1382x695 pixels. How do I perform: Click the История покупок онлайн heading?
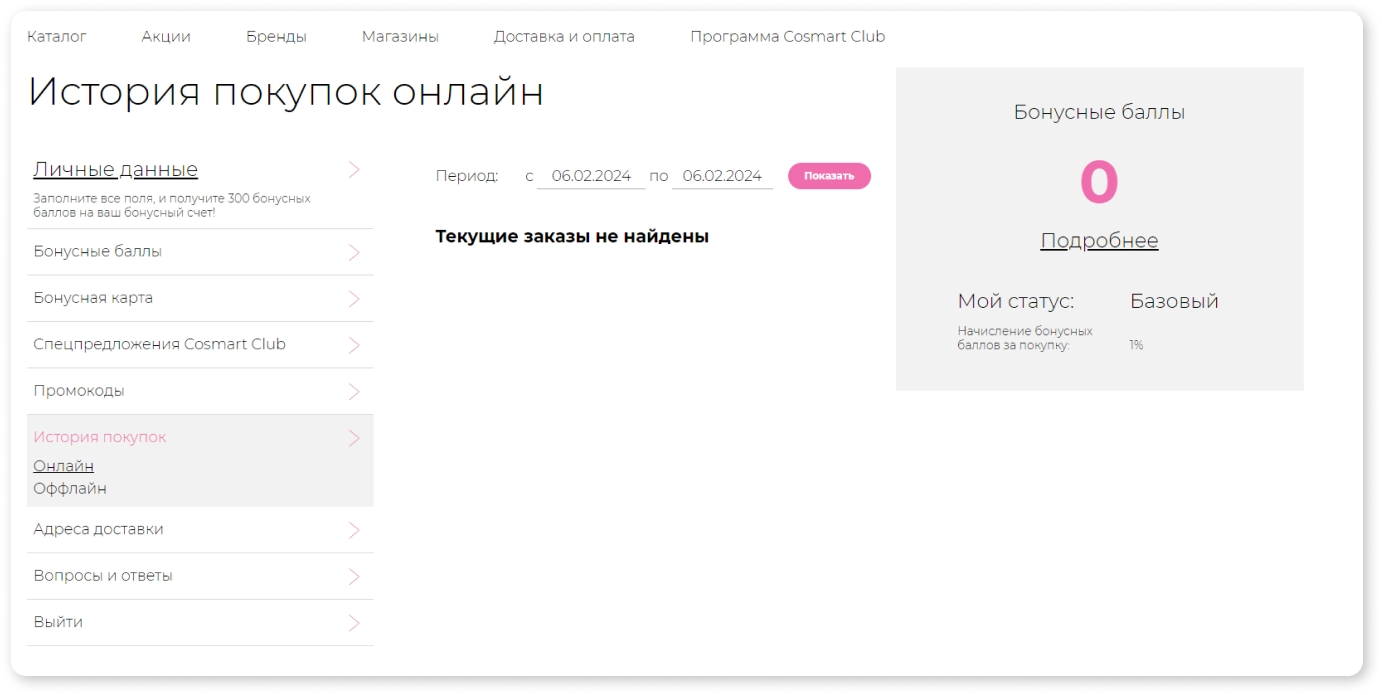click(286, 92)
